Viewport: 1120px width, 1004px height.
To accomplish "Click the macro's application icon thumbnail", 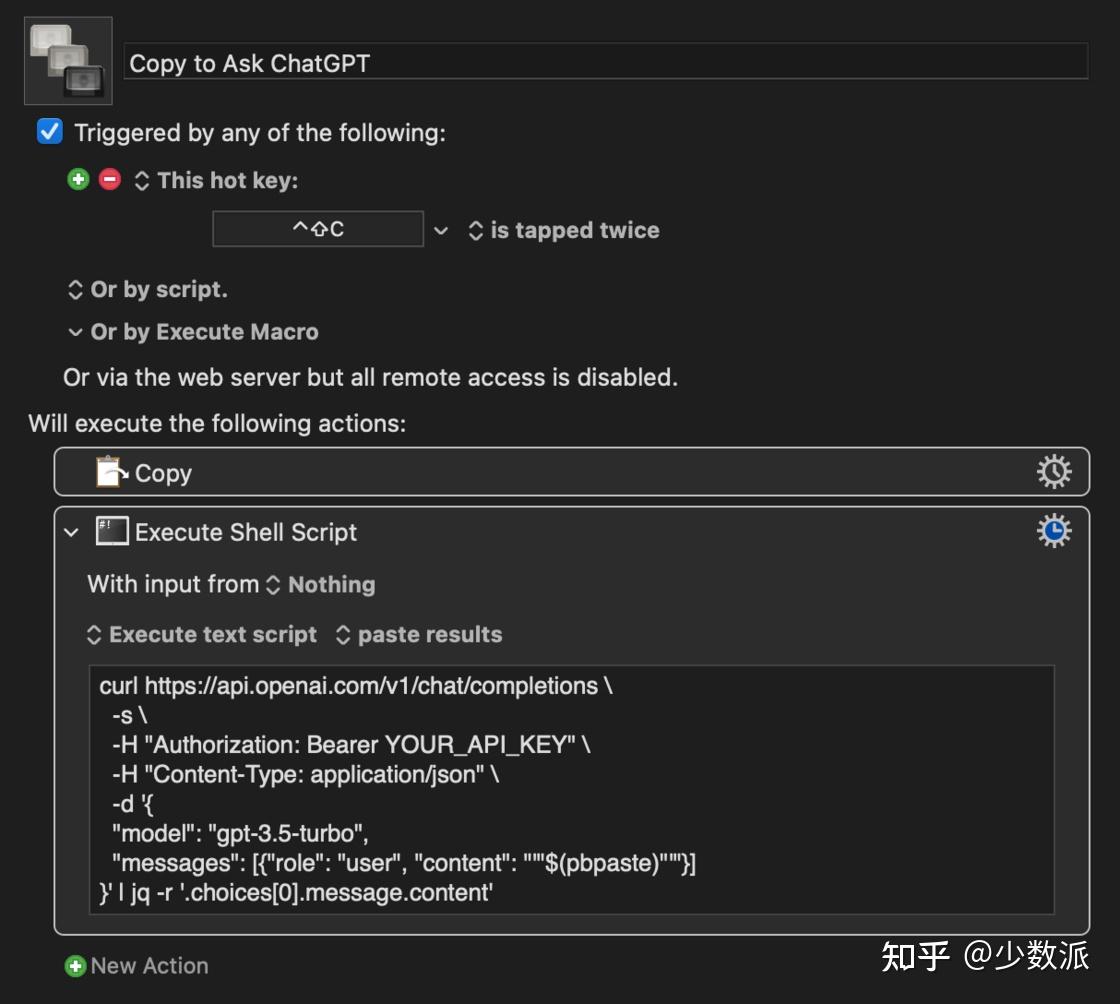I will (67, 60).
